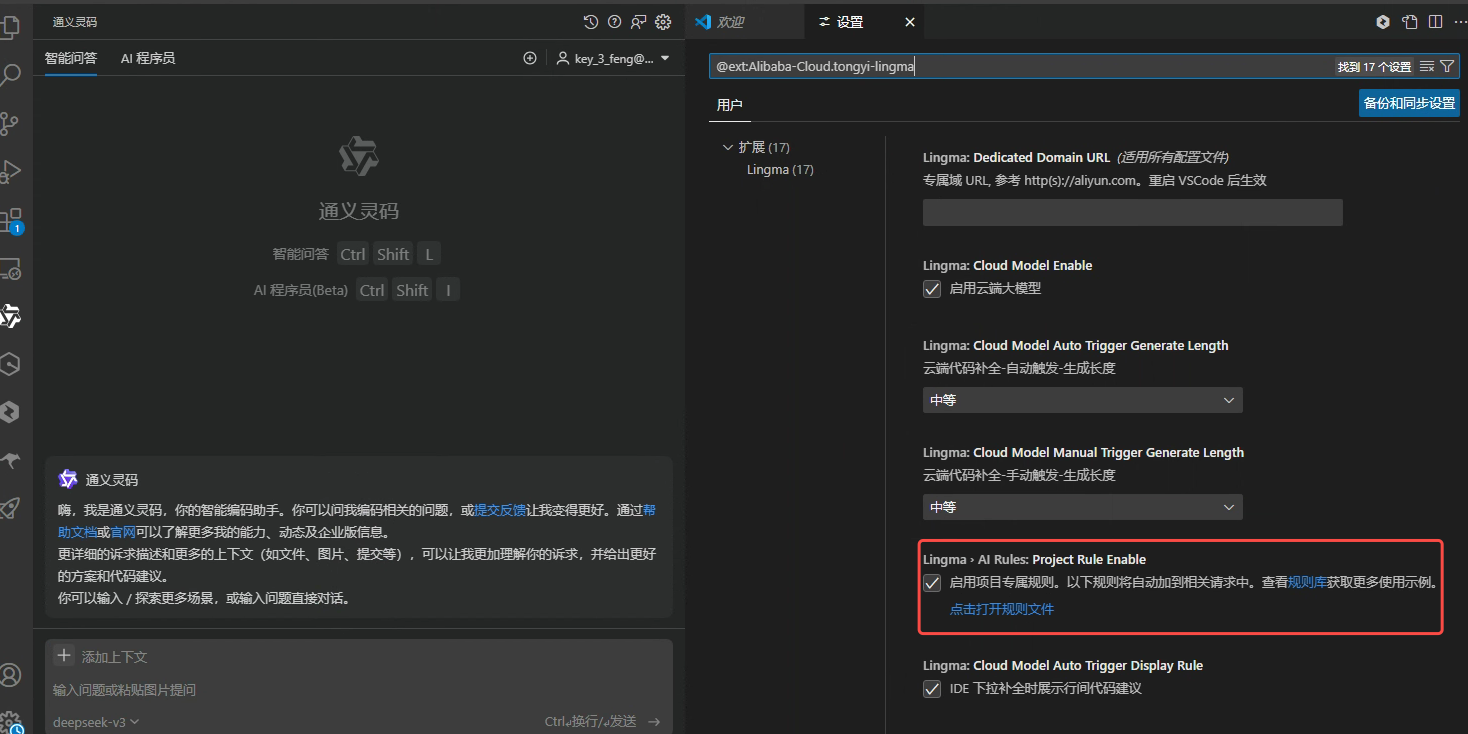
Task: Open the Auto Trigger Generate Length dropdown
Action: (1082, 400)
